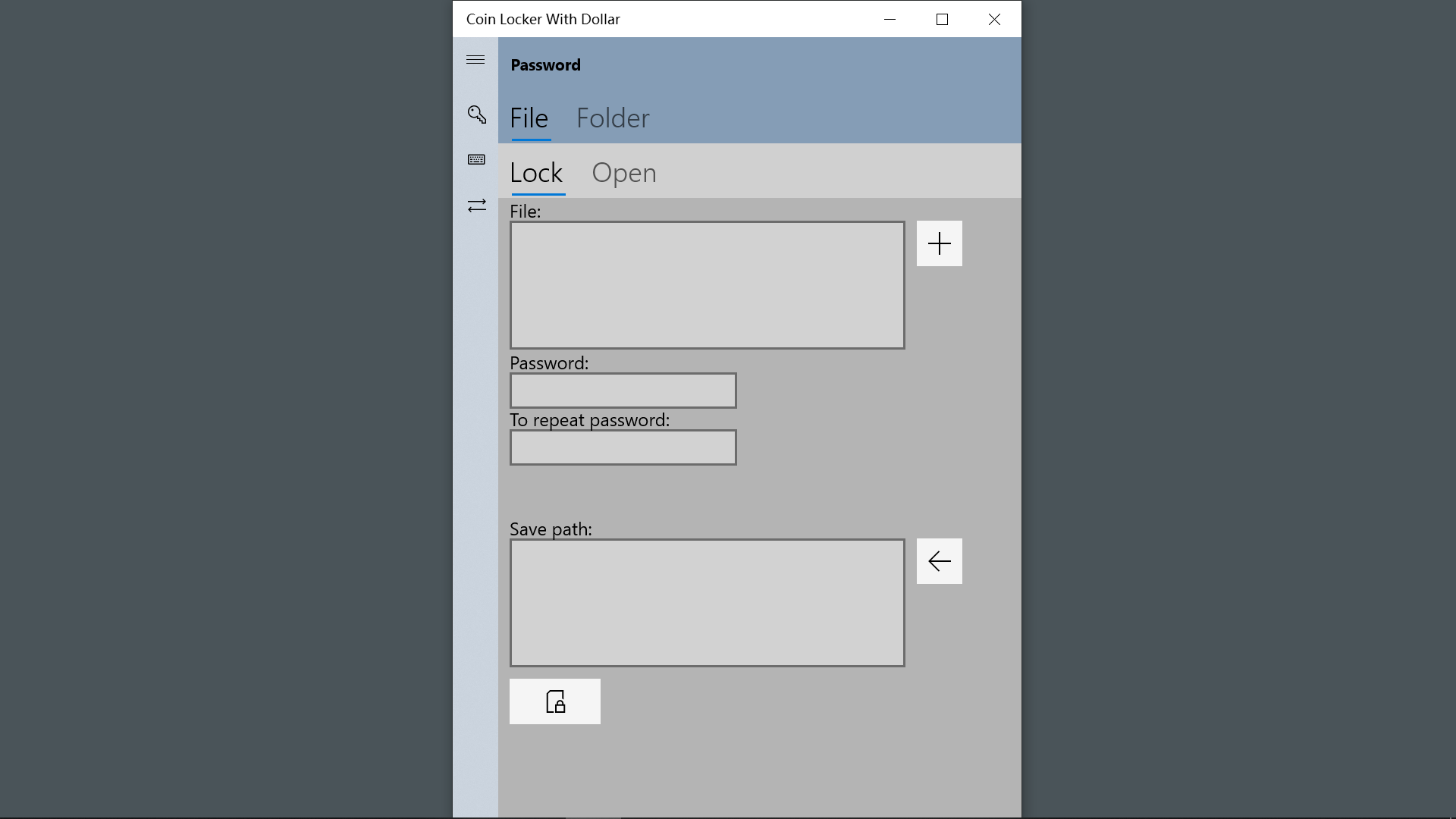Focus the To repeat password field
The width and height of the screenshot is (1456, 819).
tap(623, 447)
